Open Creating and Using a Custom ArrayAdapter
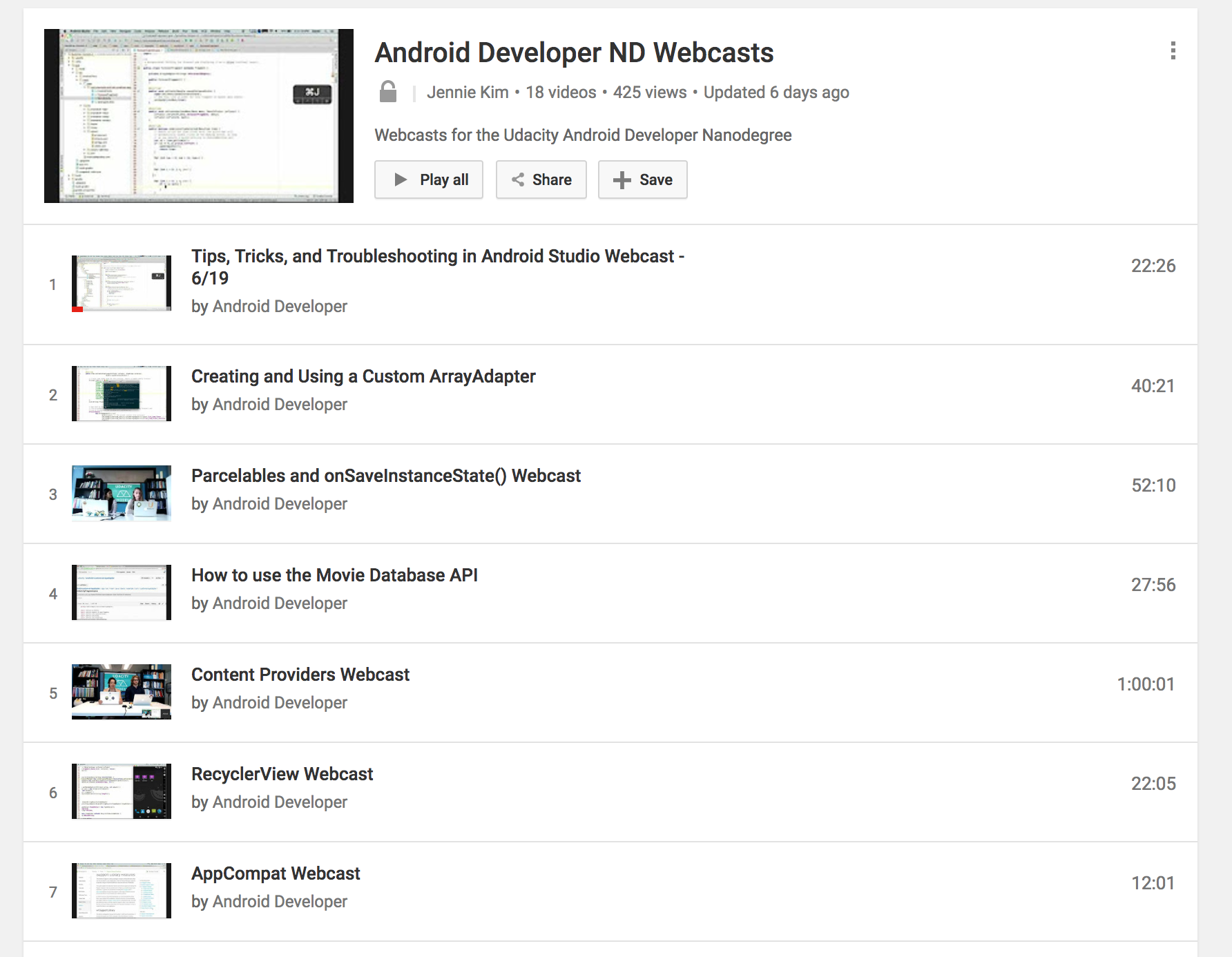The width and height of the screenshot is (1232, 957). [363, 376]
